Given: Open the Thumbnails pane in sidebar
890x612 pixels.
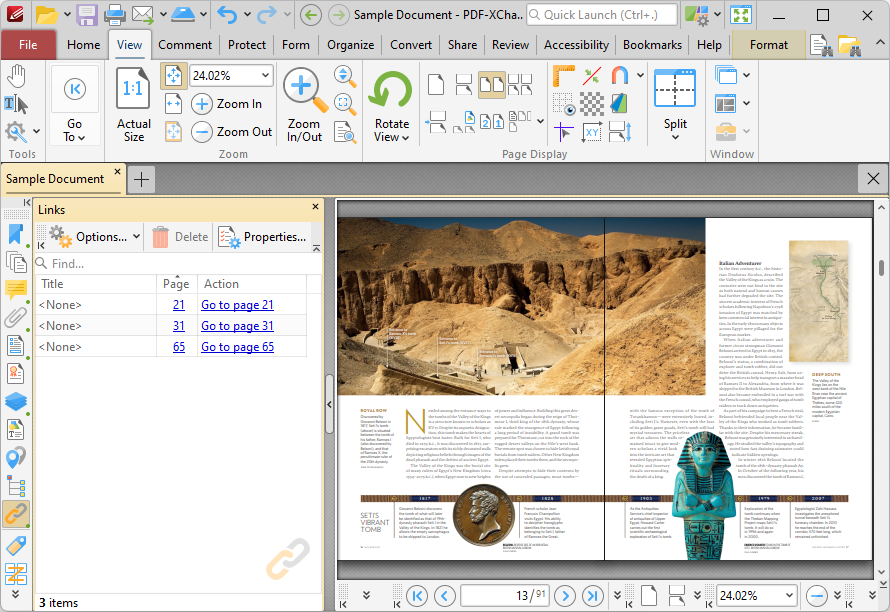Looking at the screenshot, I should [16, 262].
